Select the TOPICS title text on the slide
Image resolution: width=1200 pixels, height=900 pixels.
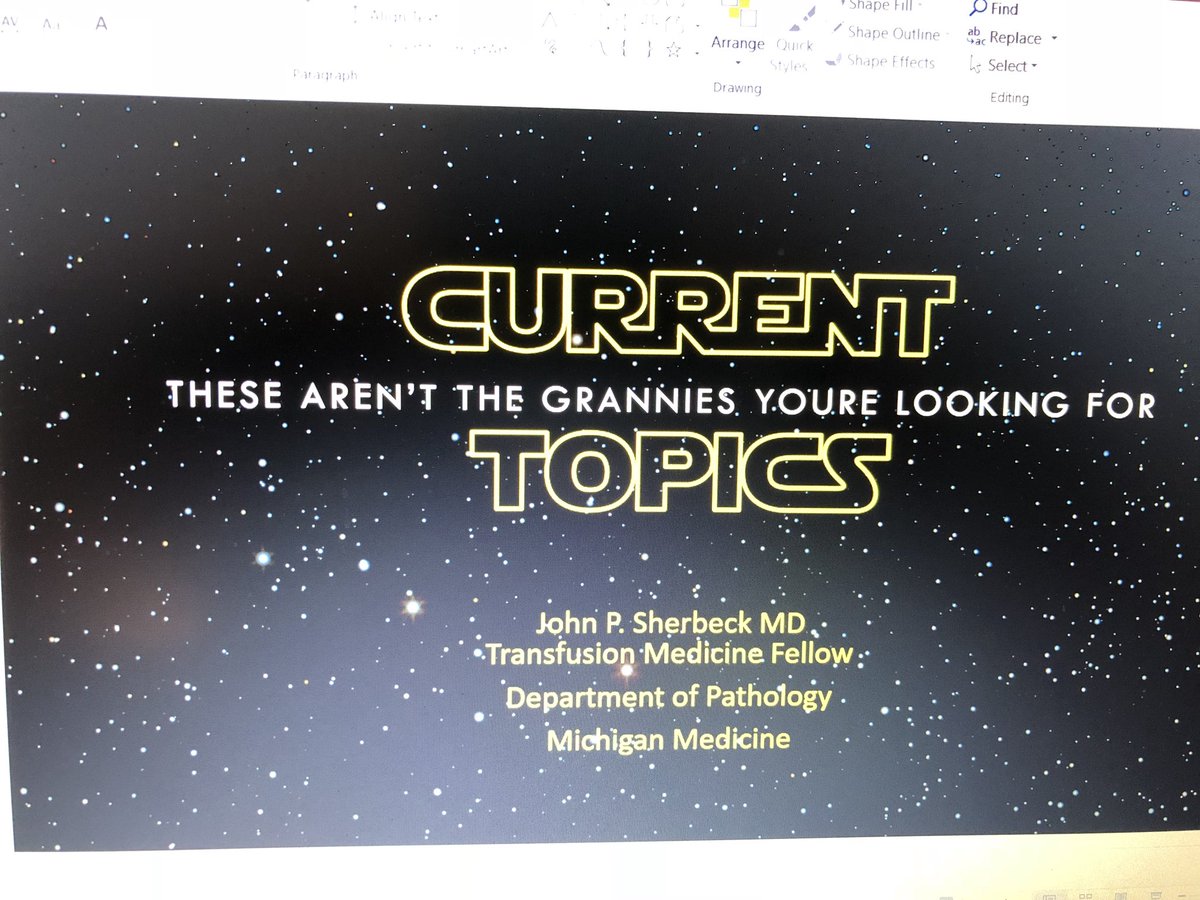pyautogui.click(x=680, y=472)
